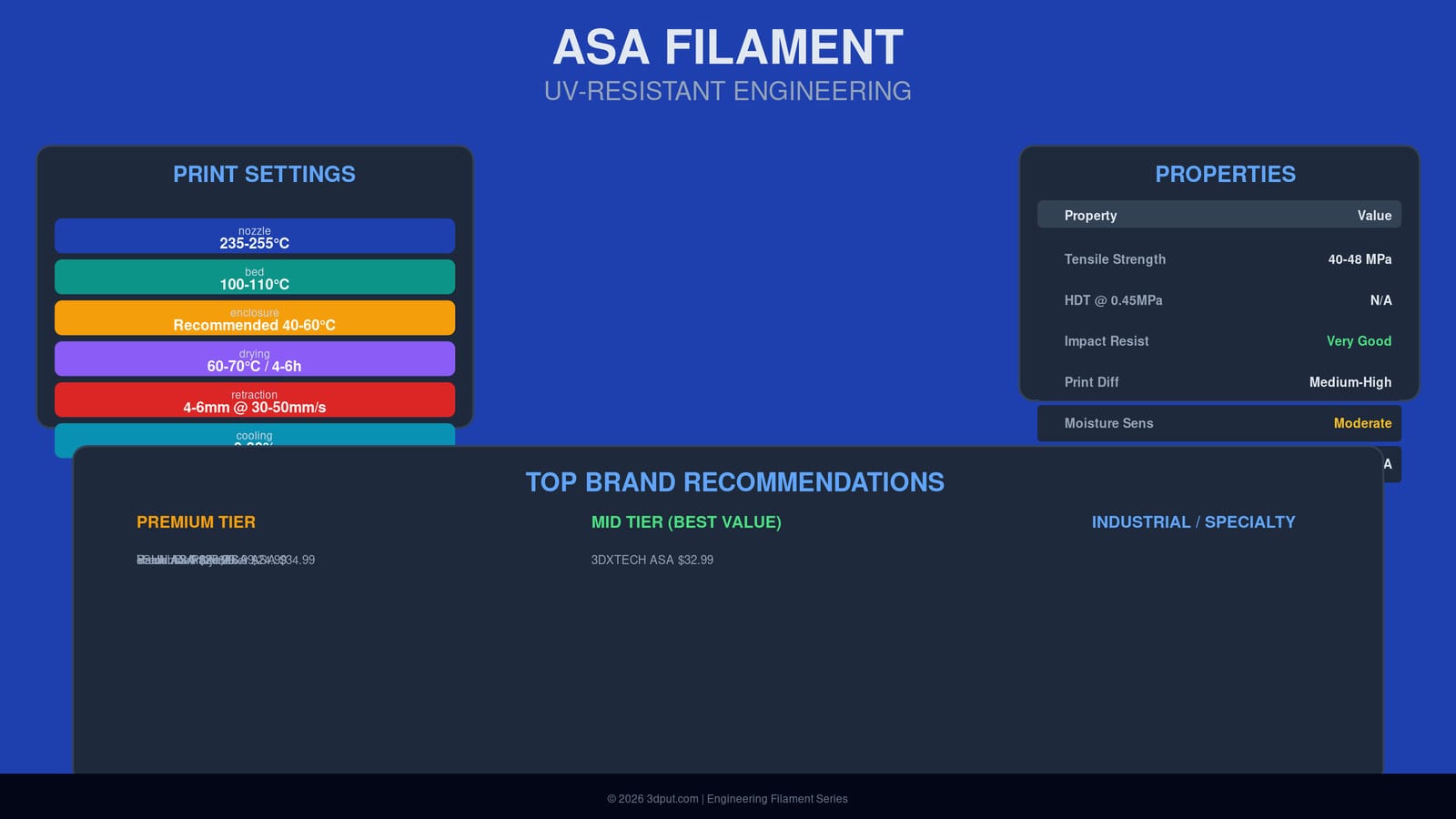Image resolution: width=1456 pixels, height=819 pixels.
Task: Open the INDUSTRIAL / SPECIALTY heading
Action: [1193, 522]
